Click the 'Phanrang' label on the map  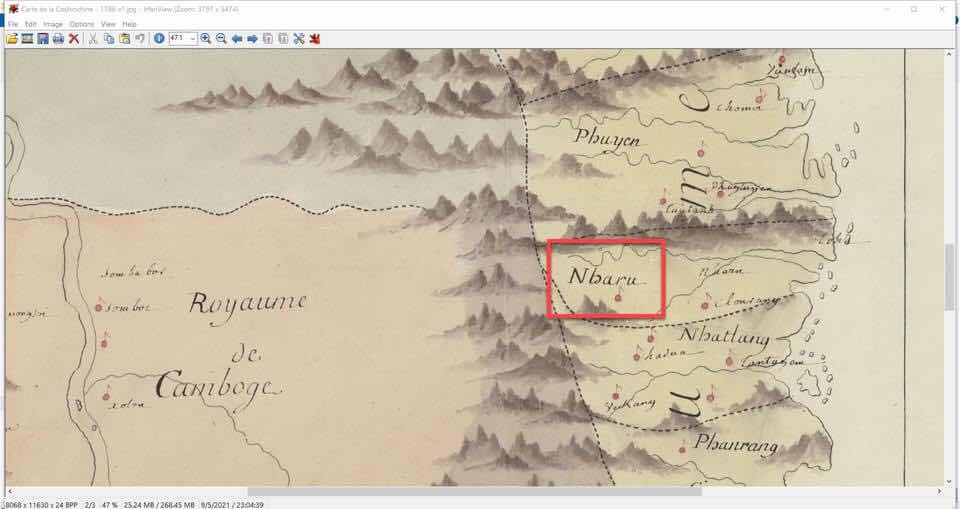(x=736, y=444)
